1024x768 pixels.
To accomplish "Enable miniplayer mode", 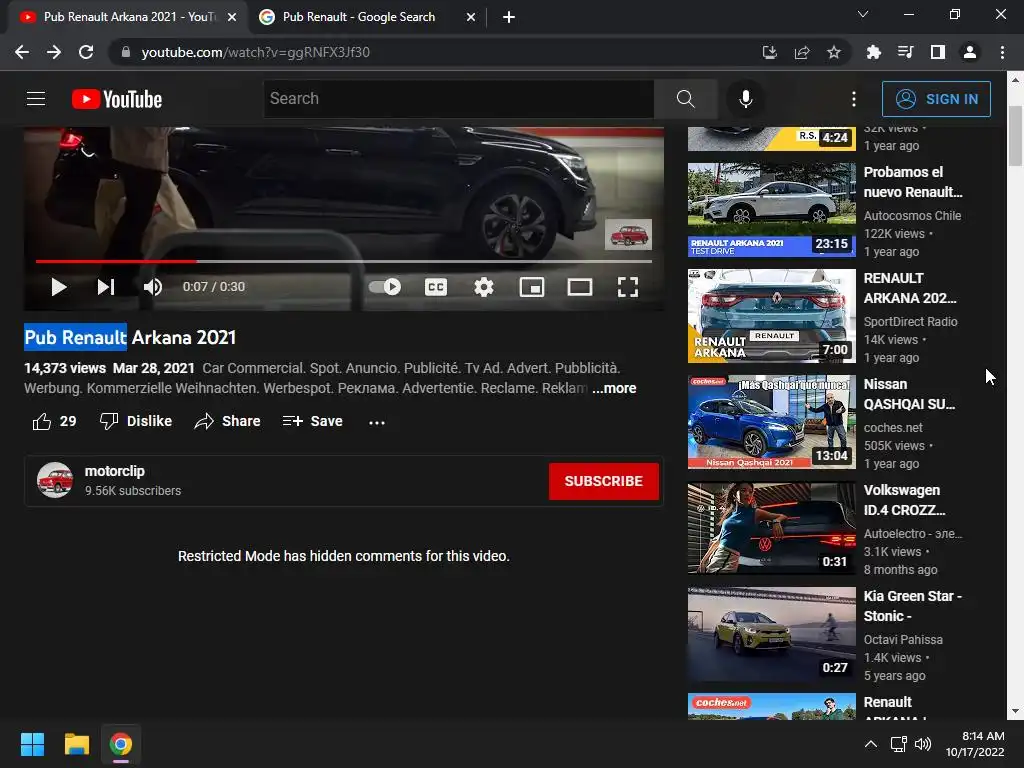I will click(532, 287).
